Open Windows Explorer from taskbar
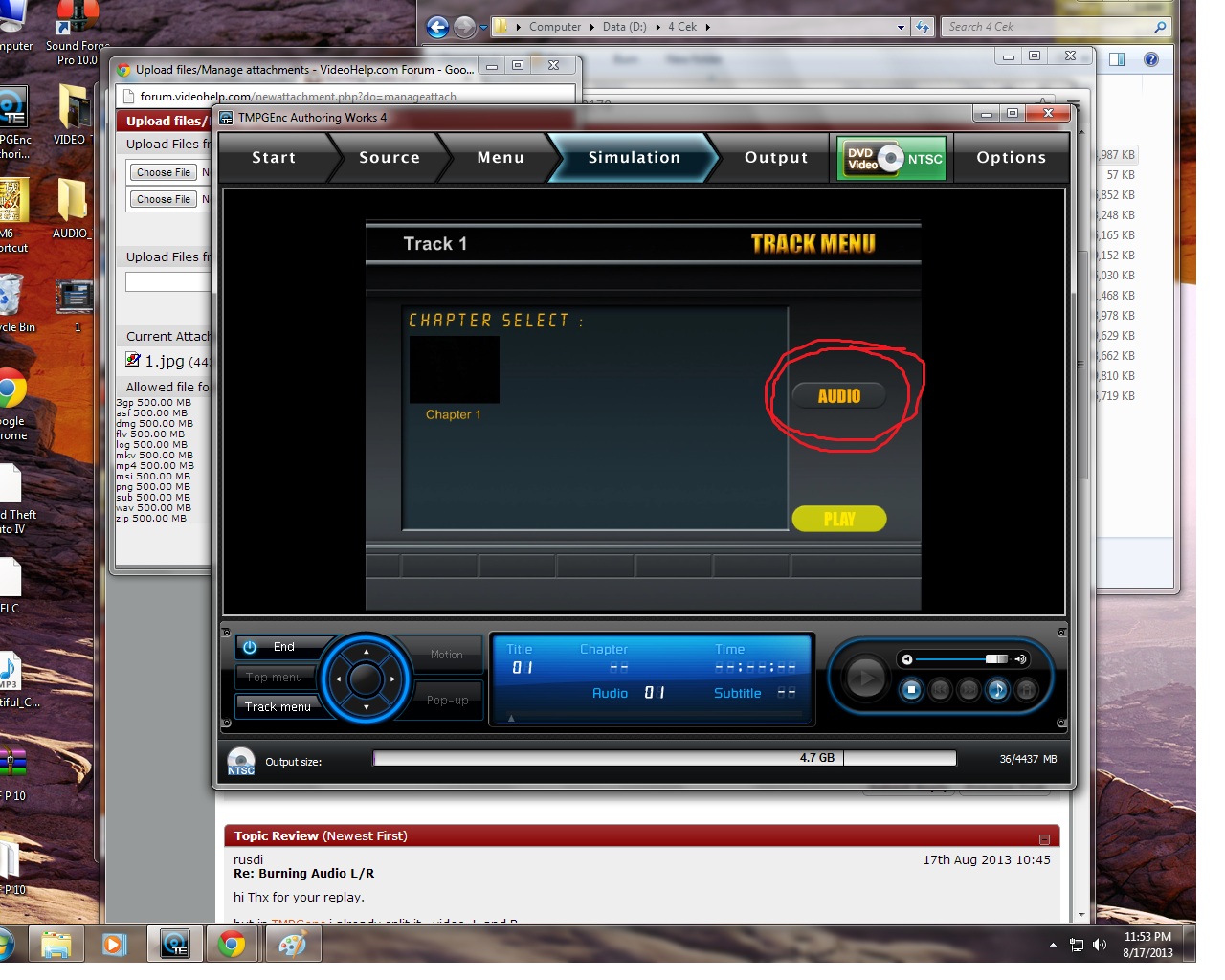Screen dimensions: 1225x980 pyautogui.click(x=56, y=946)
